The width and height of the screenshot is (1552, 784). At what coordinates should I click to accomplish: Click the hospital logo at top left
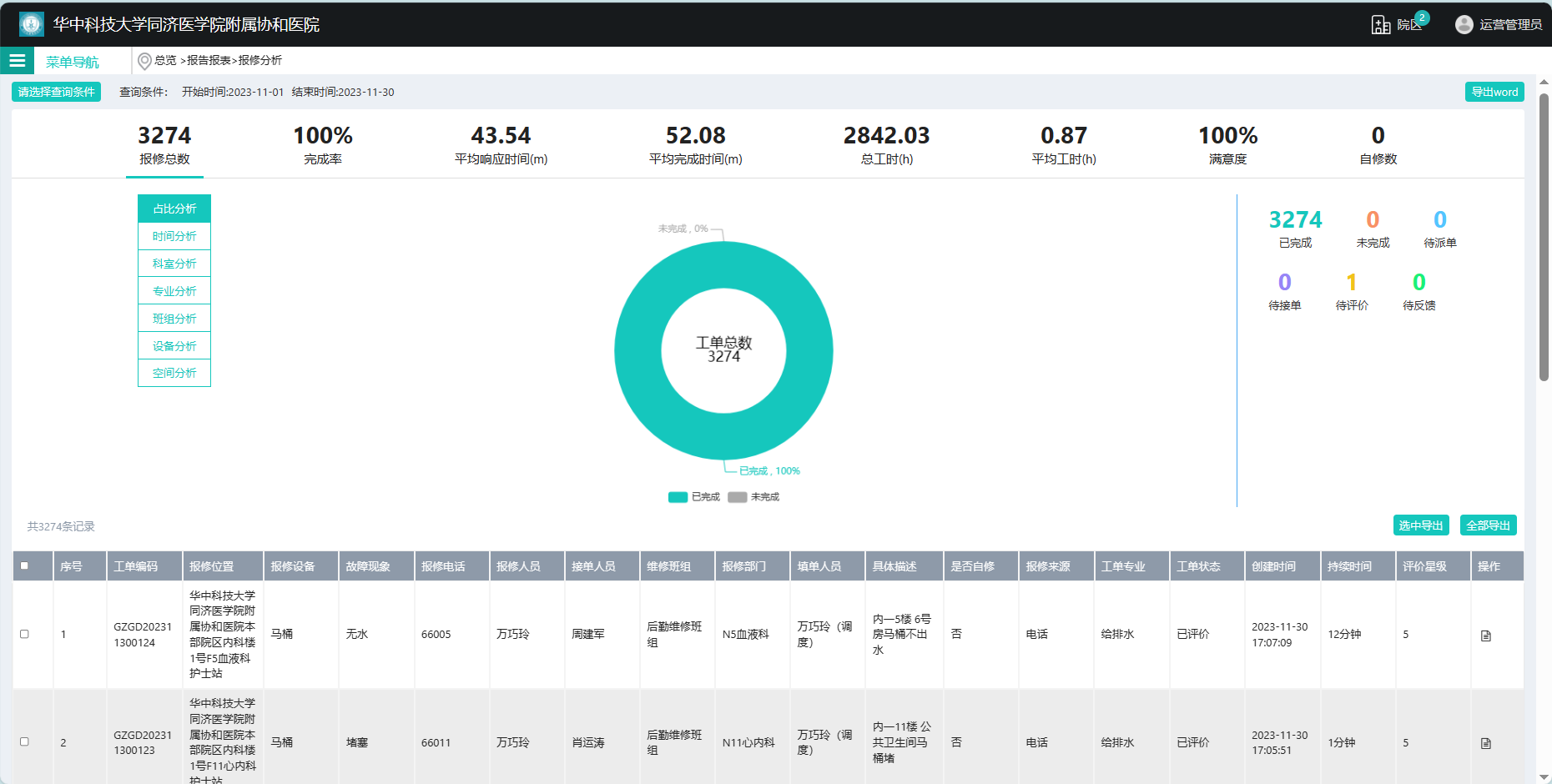point(30,24)
